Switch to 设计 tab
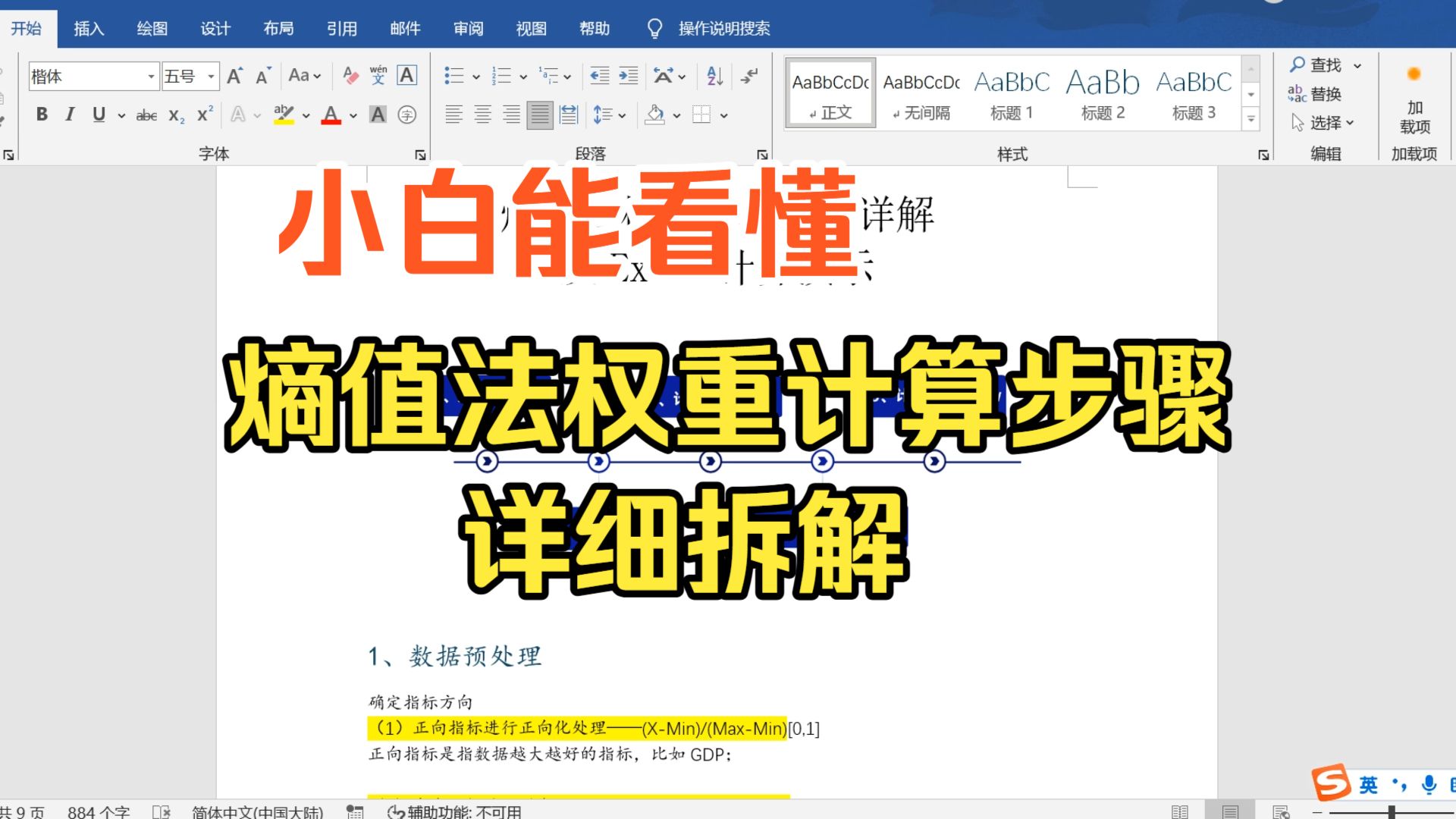 click(215, 28)
